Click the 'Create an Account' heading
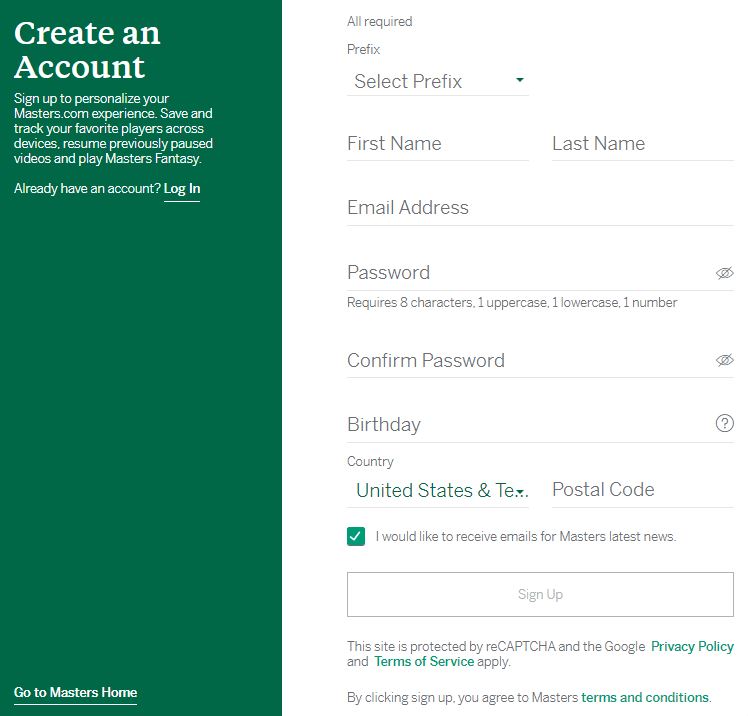748x716 pixels. pyautogui.click(x=87, y=50)
